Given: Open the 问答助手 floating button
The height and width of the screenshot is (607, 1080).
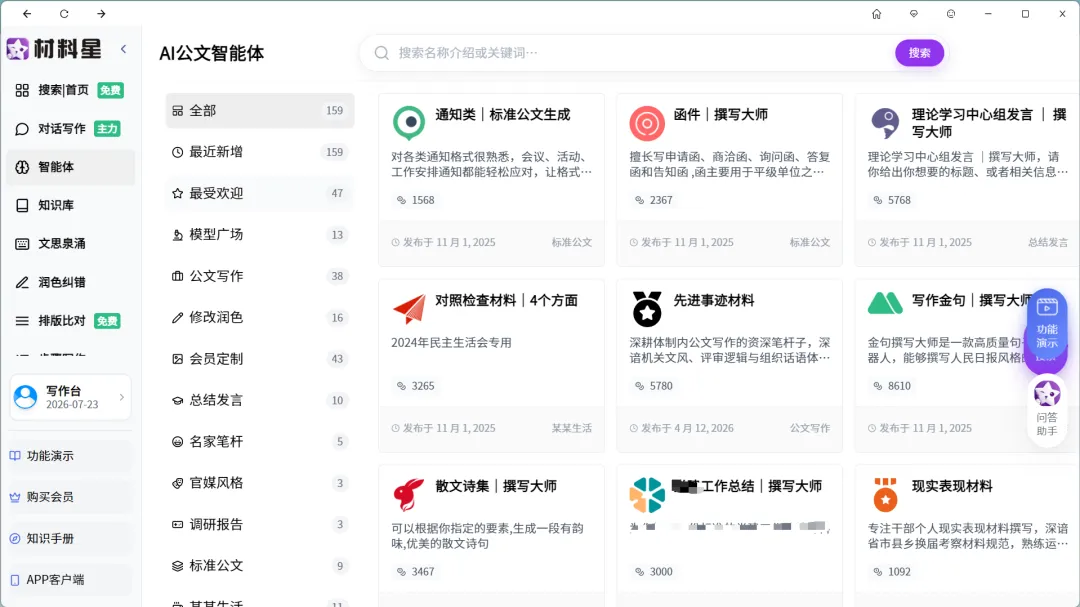Looking at the screenshot, I should tap(1046, 409).
